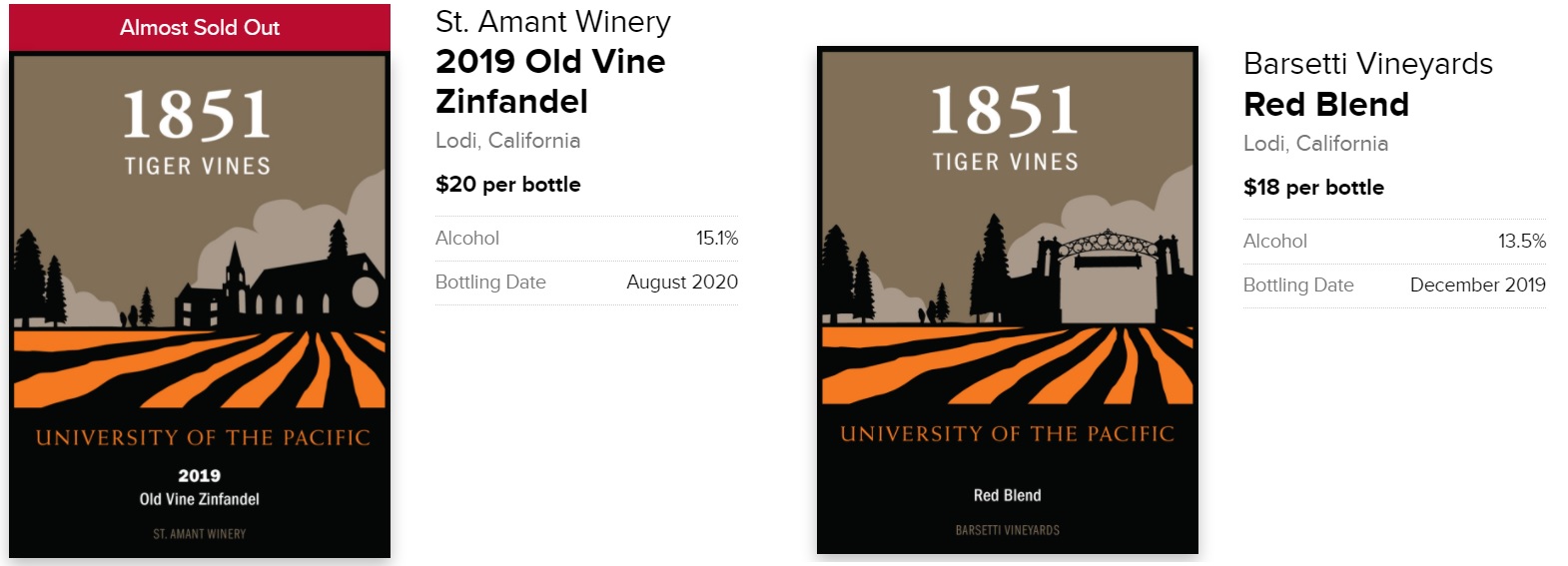Click the 15.1% alcohol value
1568x566 pixels.
click(x=716, y=239)
